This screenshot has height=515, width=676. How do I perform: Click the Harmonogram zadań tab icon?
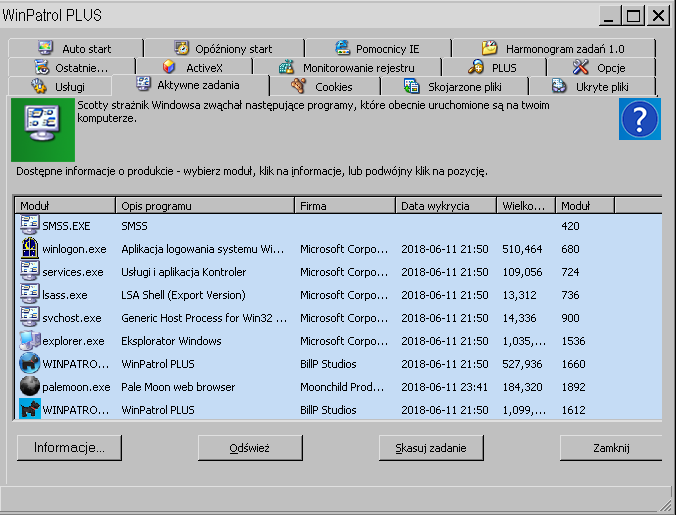pos(490,47)
